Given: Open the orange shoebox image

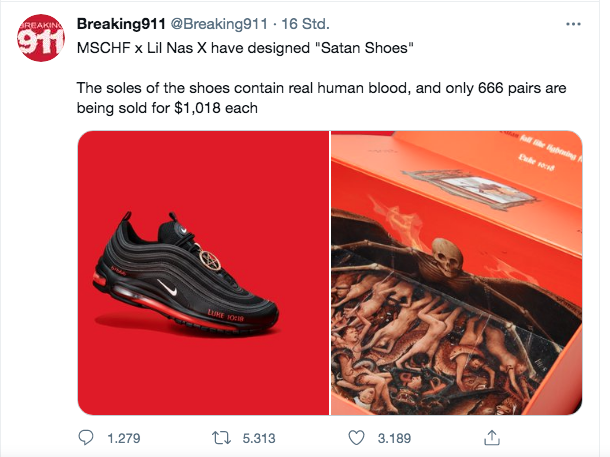Looking at the screenshot, I should pos(456,273).
